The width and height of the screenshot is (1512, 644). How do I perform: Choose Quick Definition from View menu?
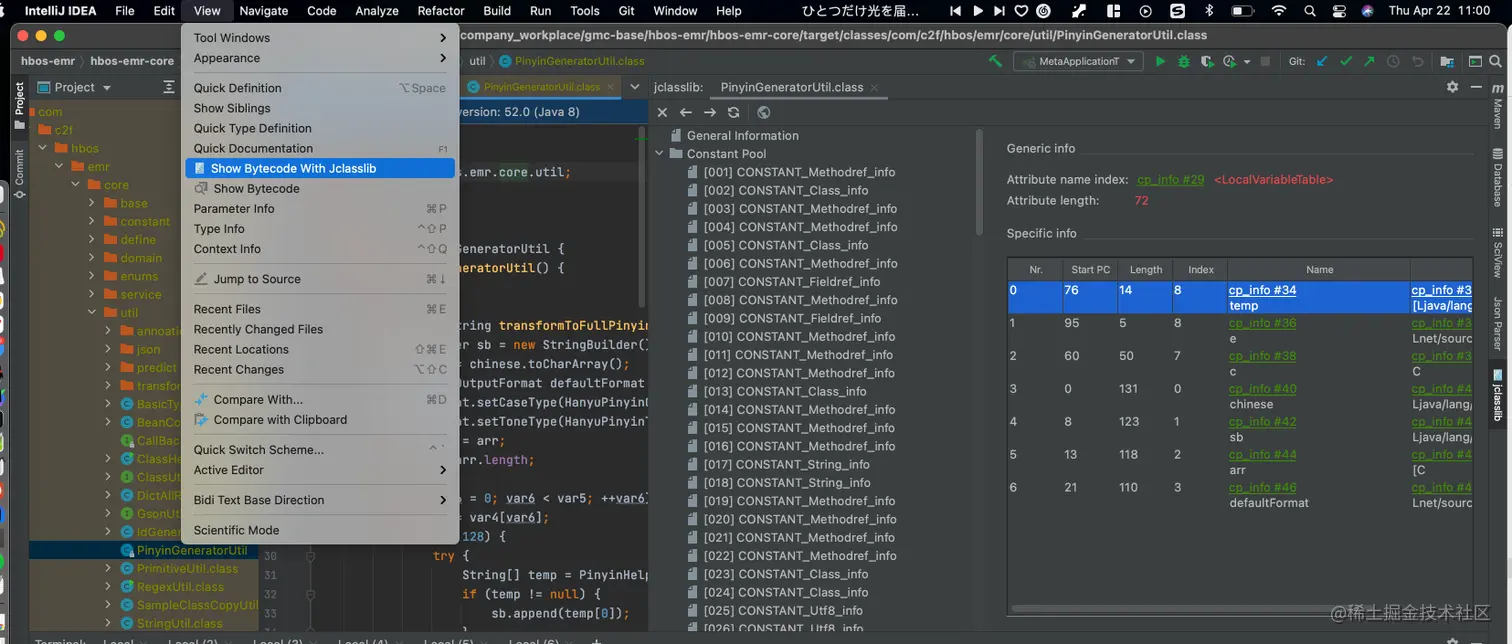320,88
